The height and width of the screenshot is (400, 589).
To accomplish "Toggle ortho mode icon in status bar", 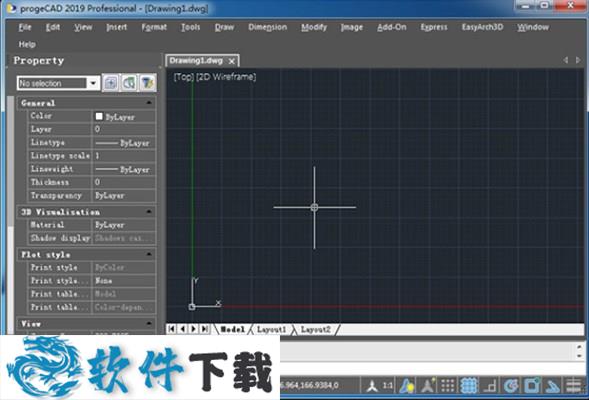I will click(490, 386).
